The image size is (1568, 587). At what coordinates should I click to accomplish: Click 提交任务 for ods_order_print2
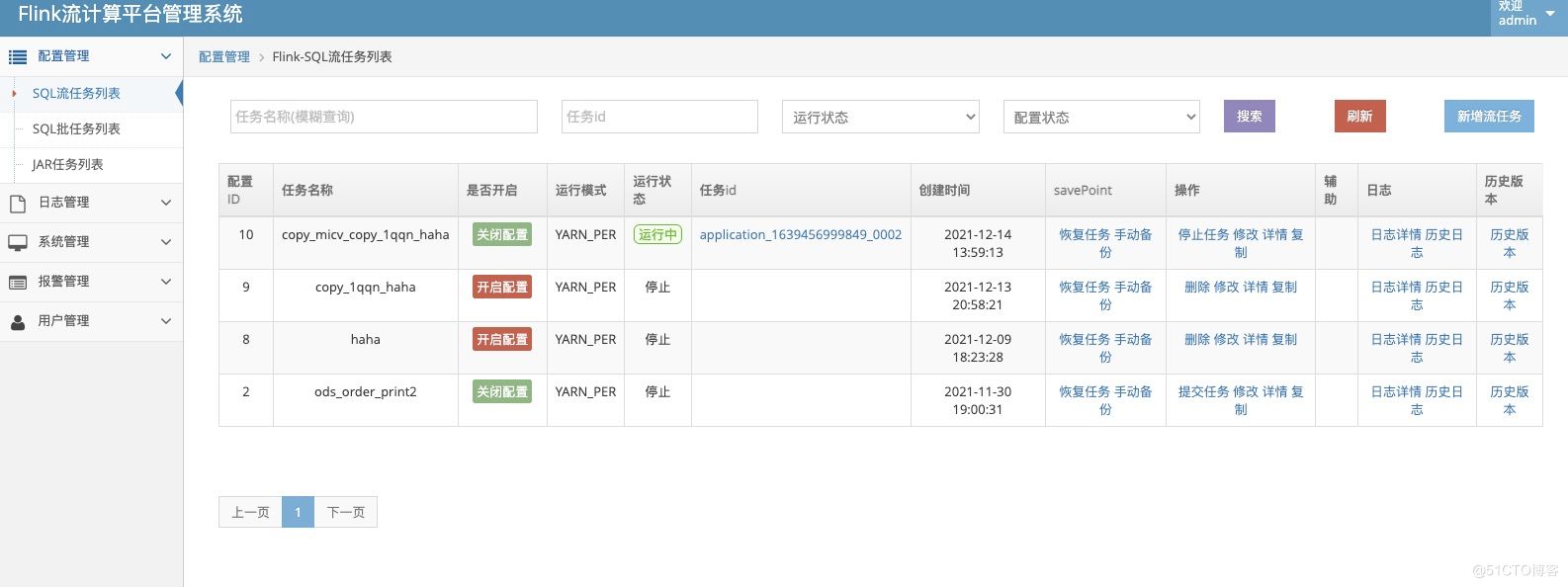click(x=1203, y=392)
